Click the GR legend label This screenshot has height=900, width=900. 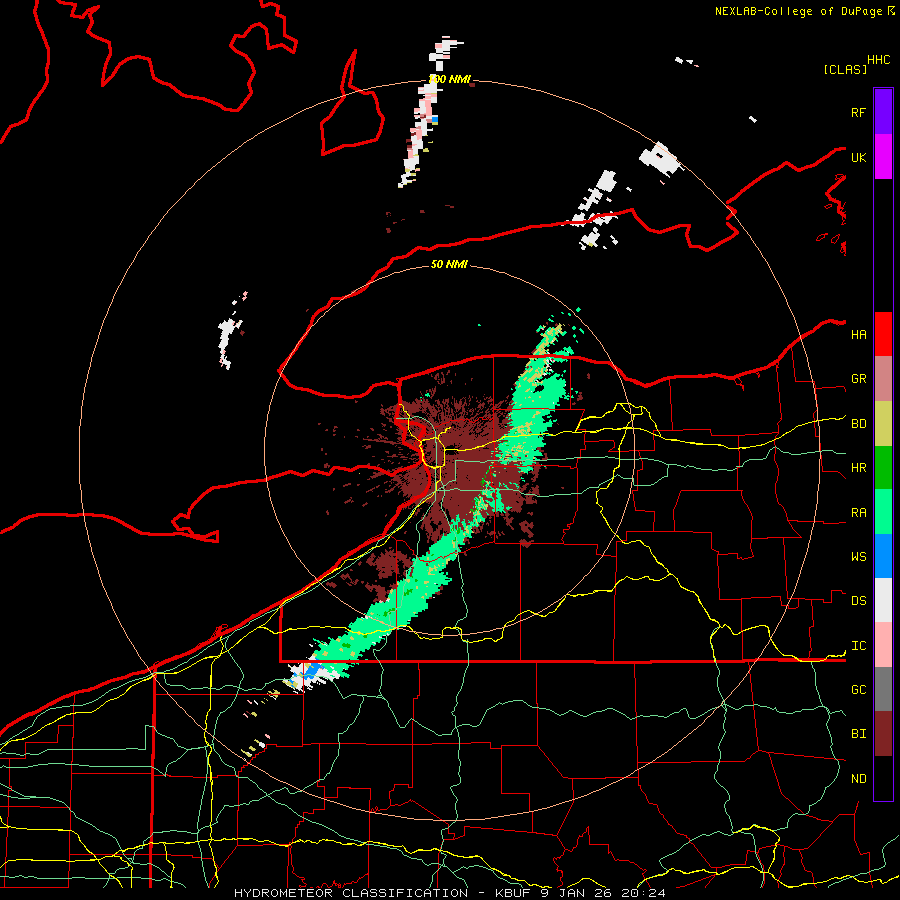tap(858, 379)
